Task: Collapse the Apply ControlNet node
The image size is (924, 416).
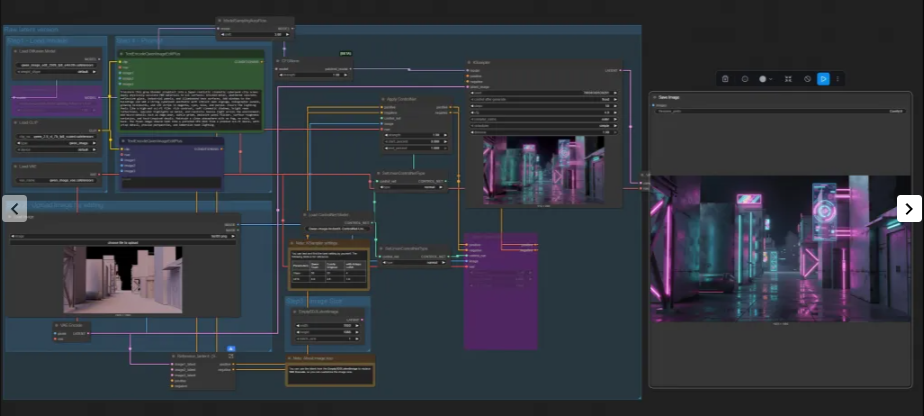Action: [383, 99]
